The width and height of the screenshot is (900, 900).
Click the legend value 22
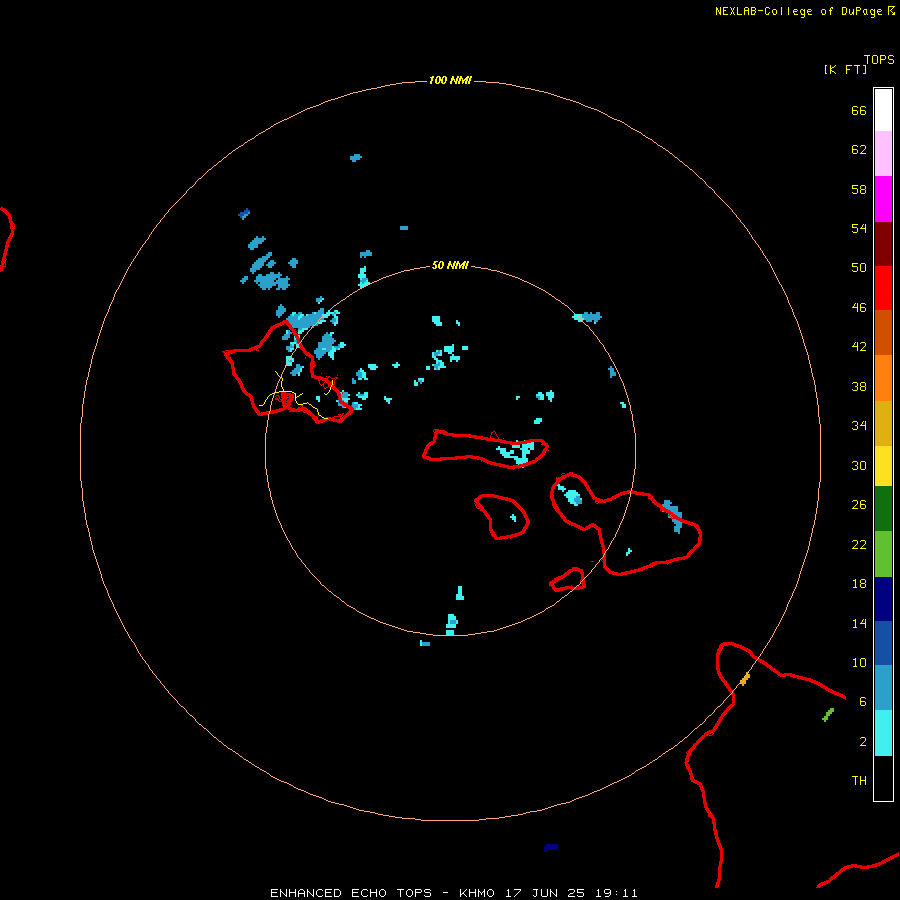[x=859, y=544]
